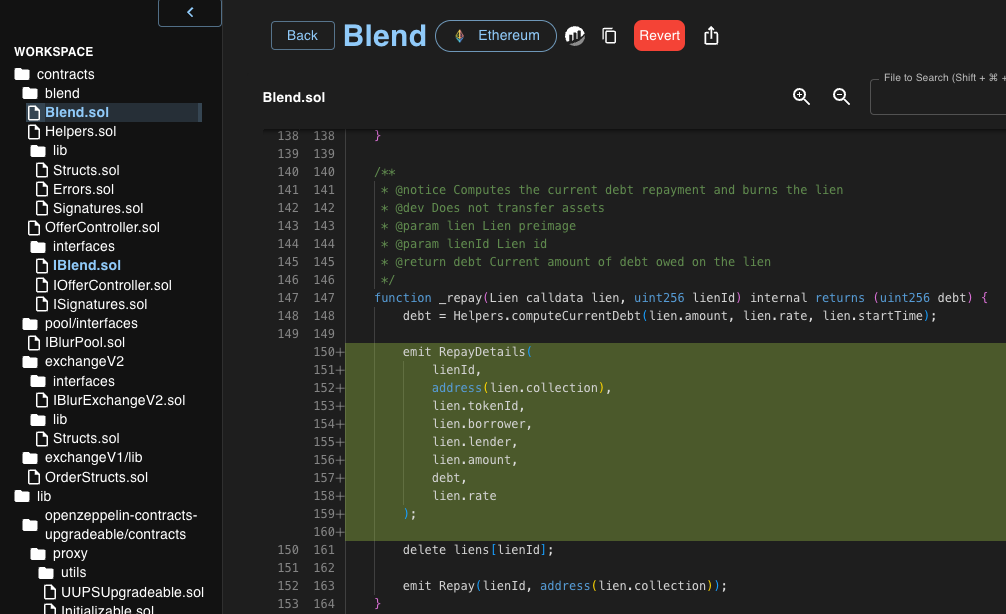The height and width of the screenshot is (614, 1006).
Task: Click the File to Search input field
Action: pos(938,98)
